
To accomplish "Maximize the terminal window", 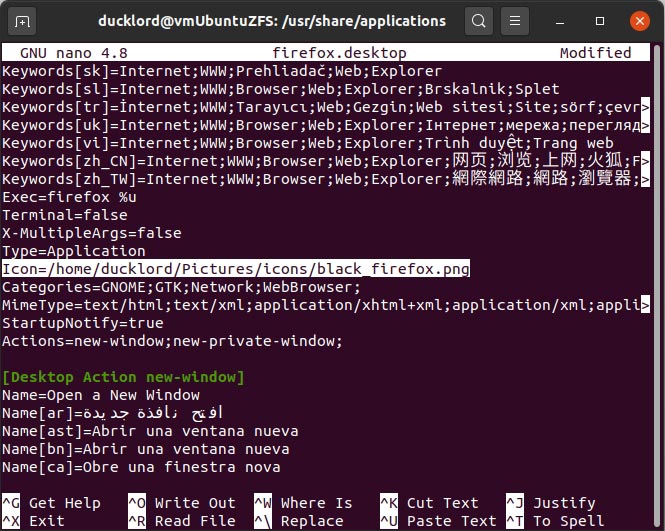I will (x=600, y=21).
